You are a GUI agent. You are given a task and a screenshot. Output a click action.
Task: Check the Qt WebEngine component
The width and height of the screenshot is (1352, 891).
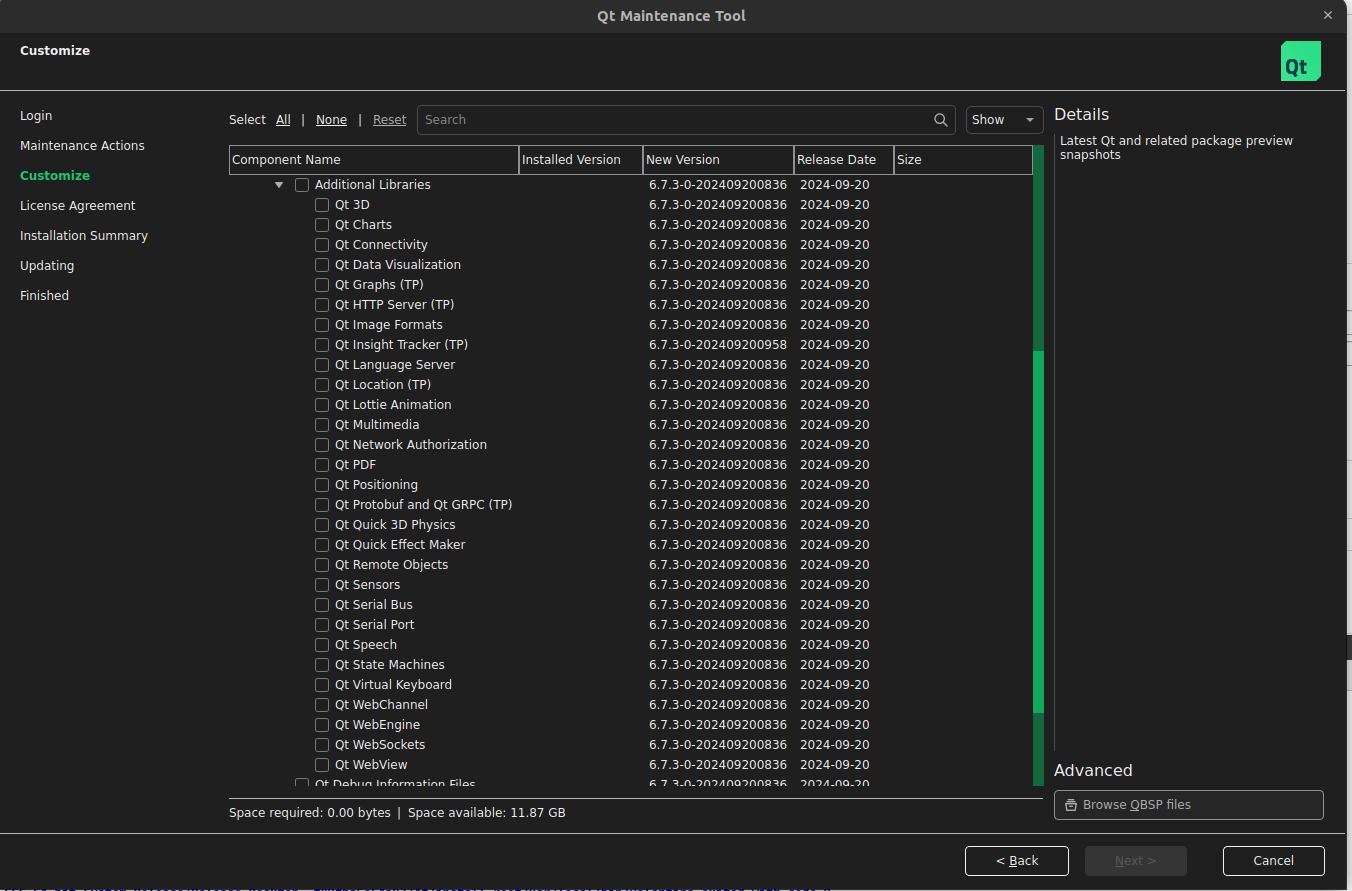pos(322,725)
